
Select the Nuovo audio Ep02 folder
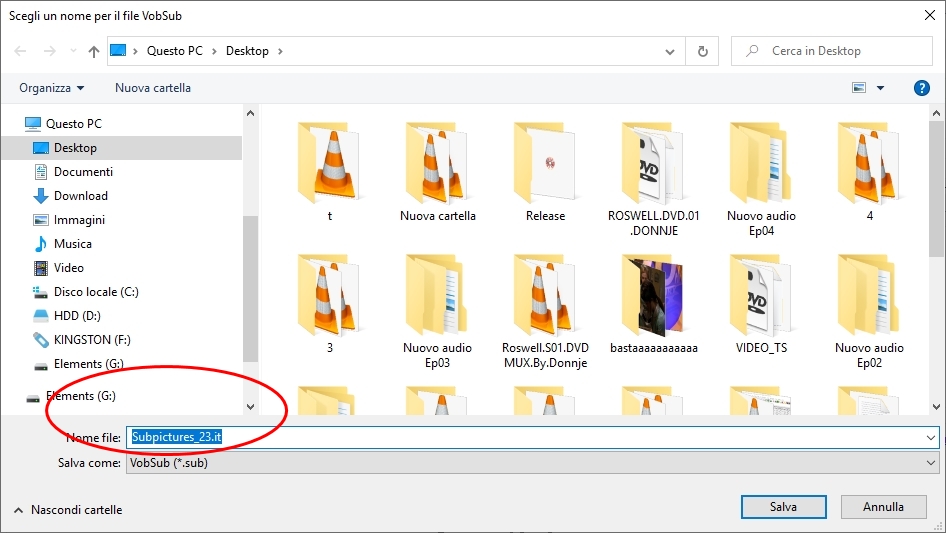tap(869, 311)
